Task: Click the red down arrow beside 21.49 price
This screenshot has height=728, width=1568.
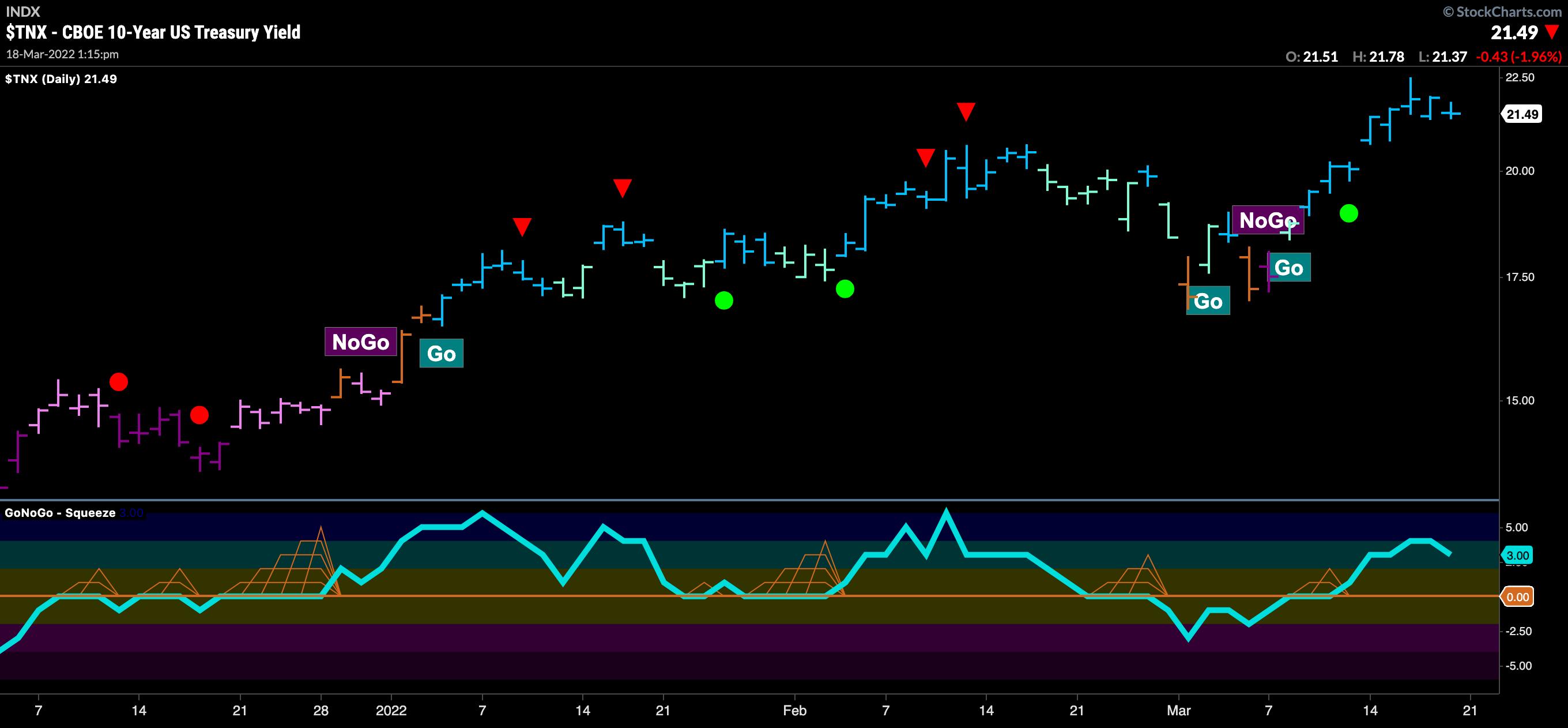Action: coord(1551,32)
